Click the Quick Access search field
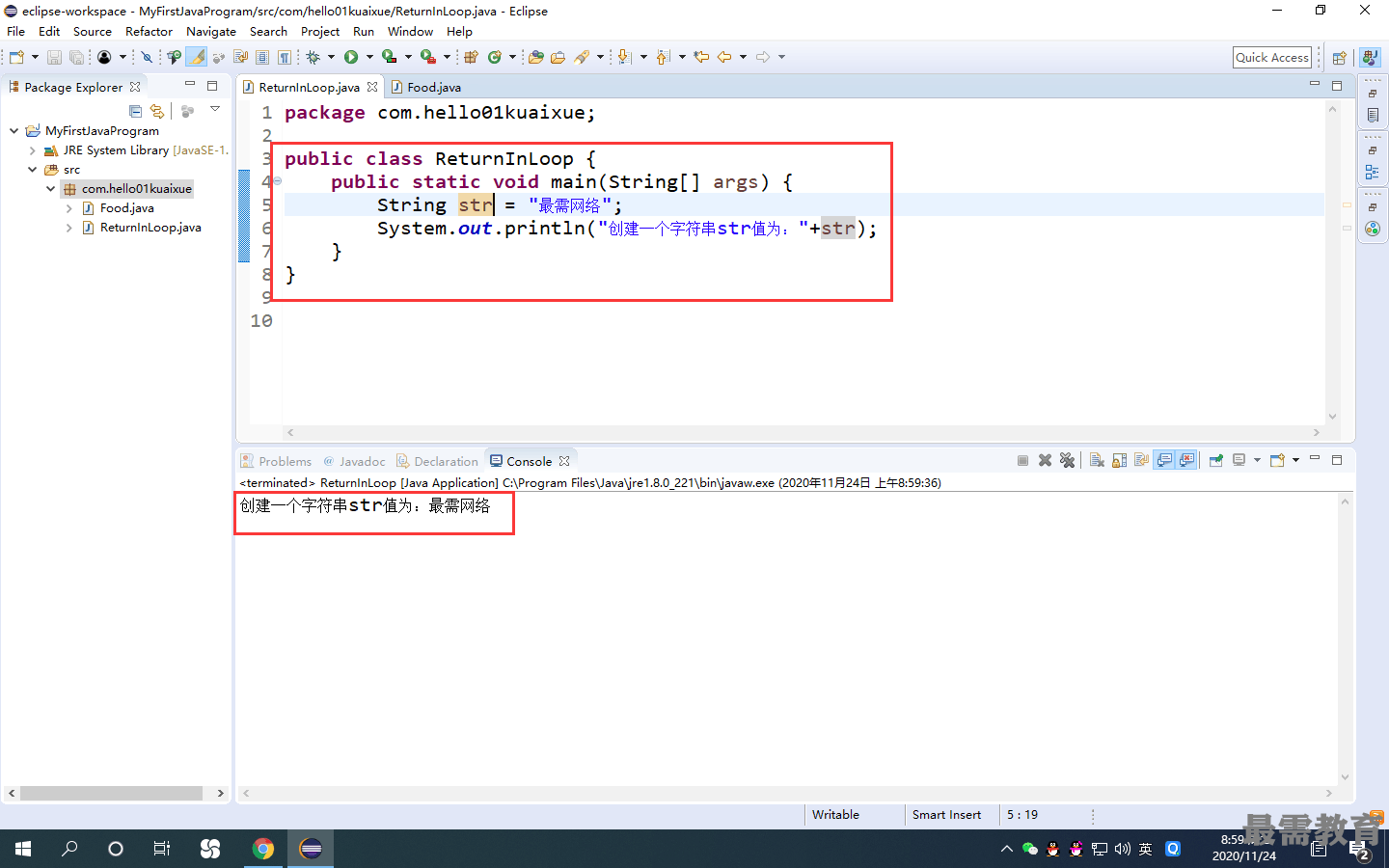 [1272, 57]
